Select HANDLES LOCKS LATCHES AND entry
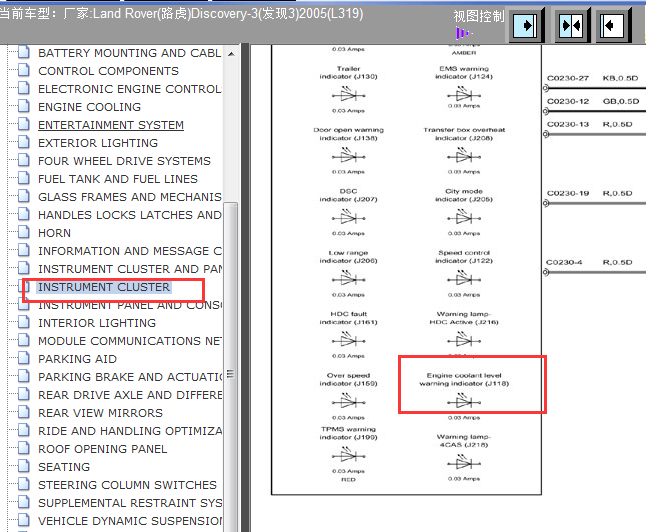 (x=130, y=215)
